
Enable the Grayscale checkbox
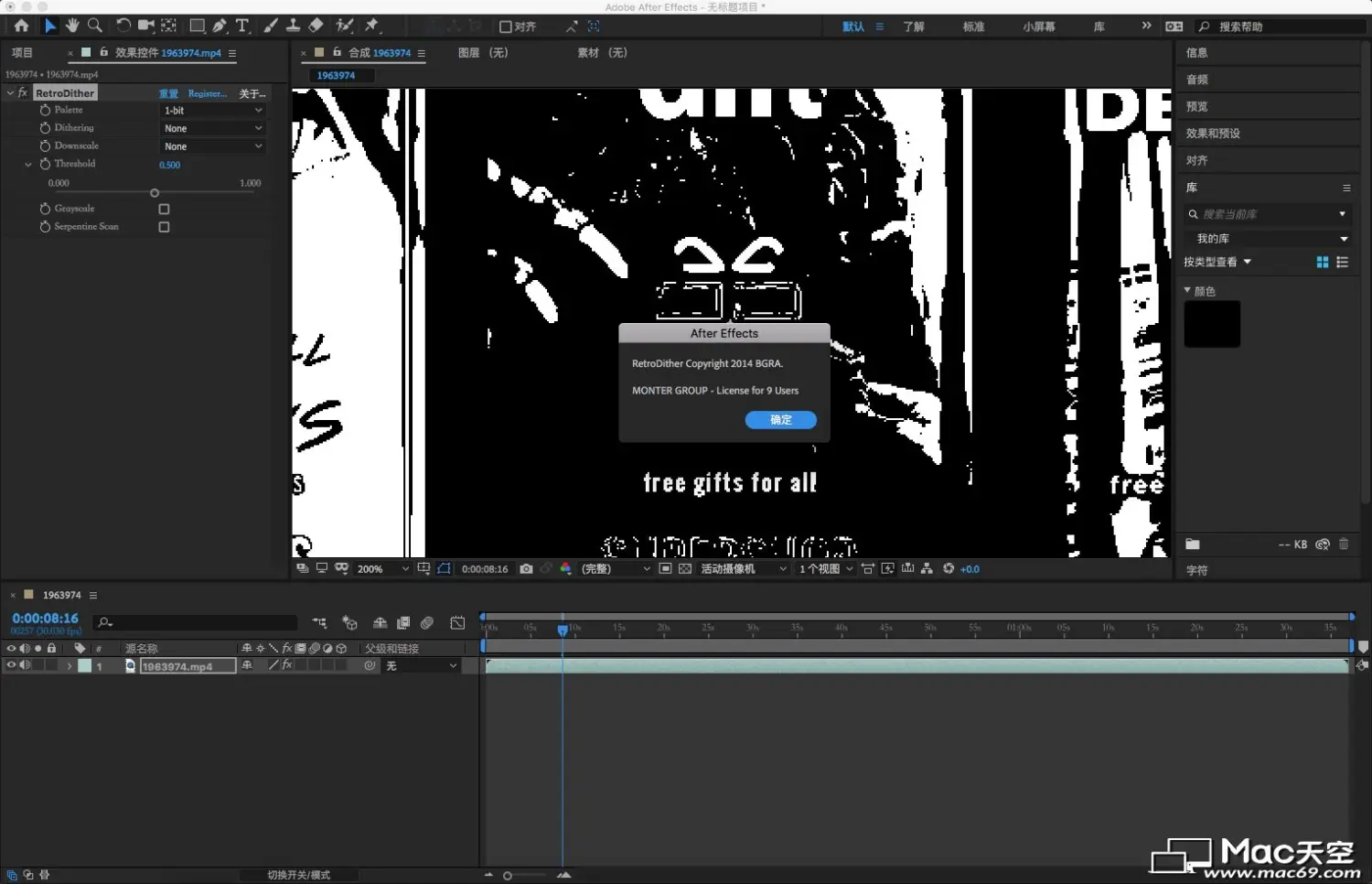pyautogui.click(x=164, y=210)
